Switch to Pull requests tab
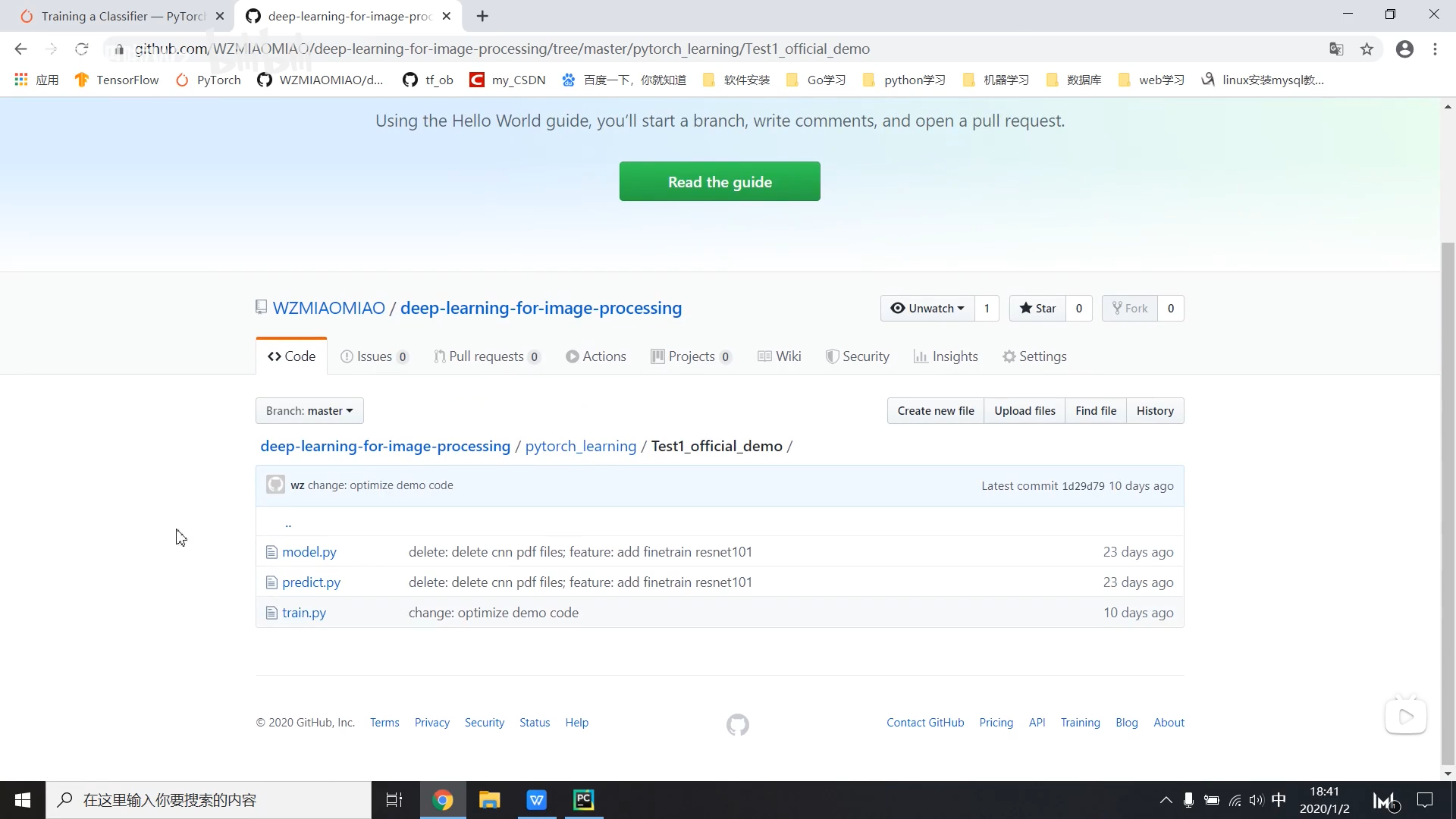 click(486, 356)
